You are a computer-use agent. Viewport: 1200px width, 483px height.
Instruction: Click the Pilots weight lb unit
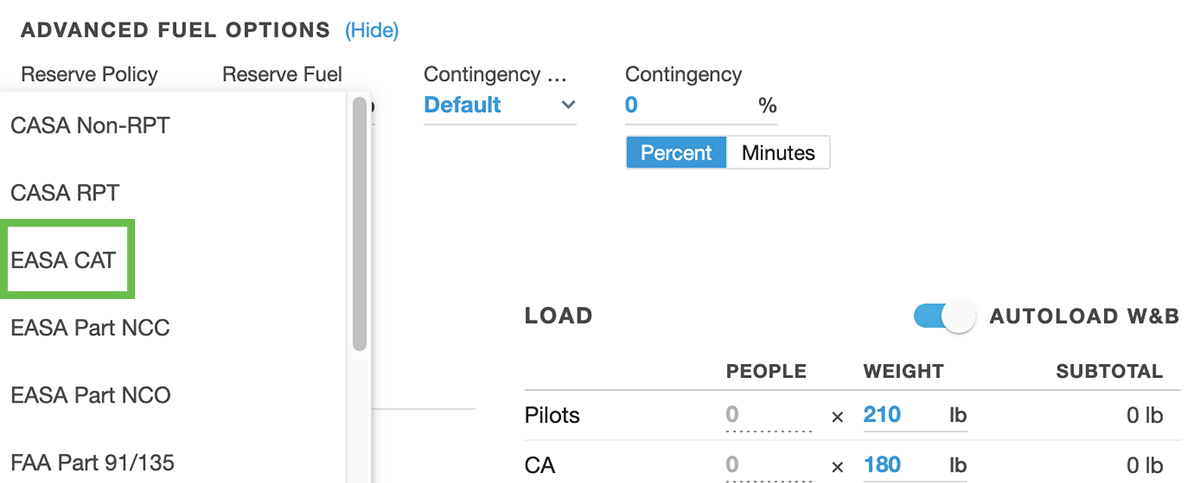(958, 415)
